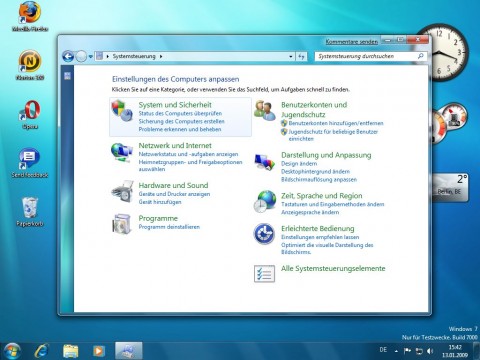This screenshot has height=360, width=480.
Task: Click Desktophintergrund ändern link
Action: point(315,172)
